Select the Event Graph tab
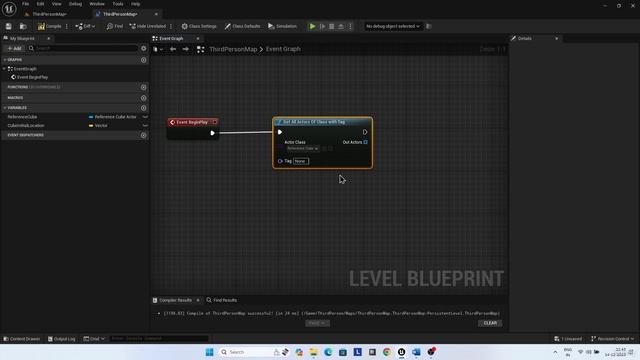 [171, 38]
